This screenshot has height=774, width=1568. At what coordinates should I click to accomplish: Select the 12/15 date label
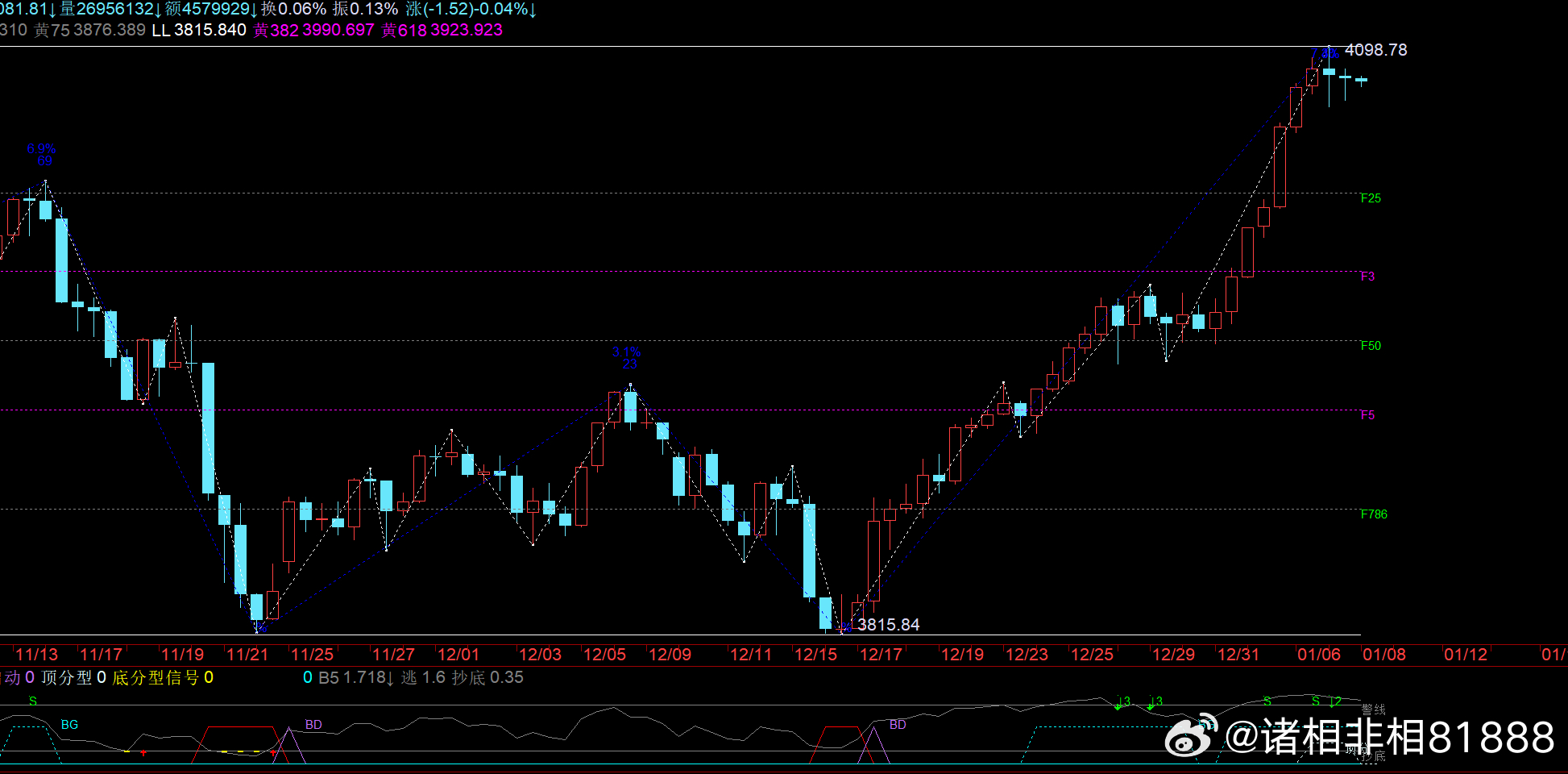(816, 655)
